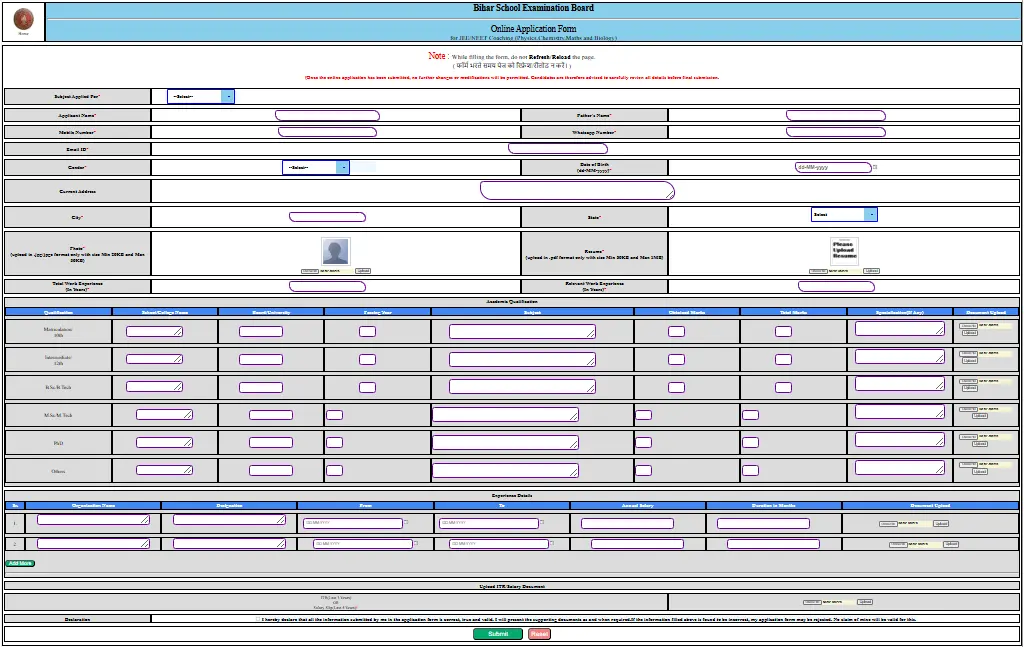Open calendar icon for first experience From date

pos(406,522)
